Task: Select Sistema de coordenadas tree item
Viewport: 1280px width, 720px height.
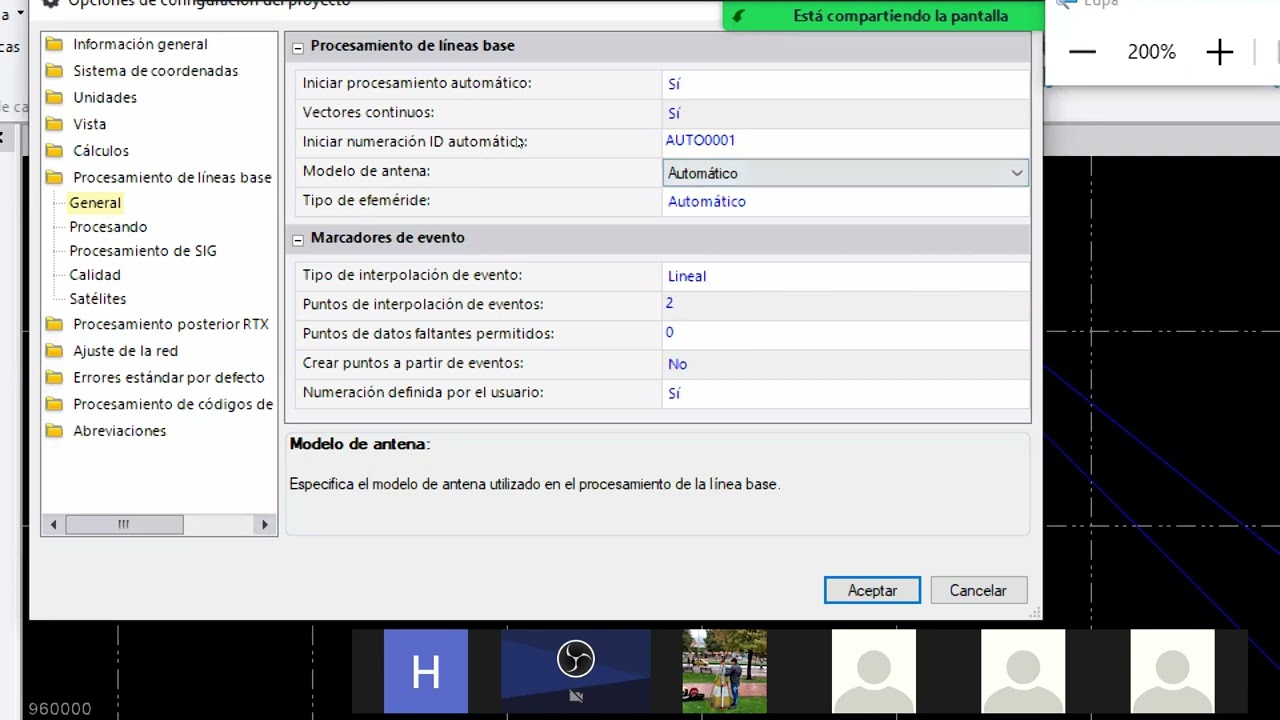Action: point(155,71)
